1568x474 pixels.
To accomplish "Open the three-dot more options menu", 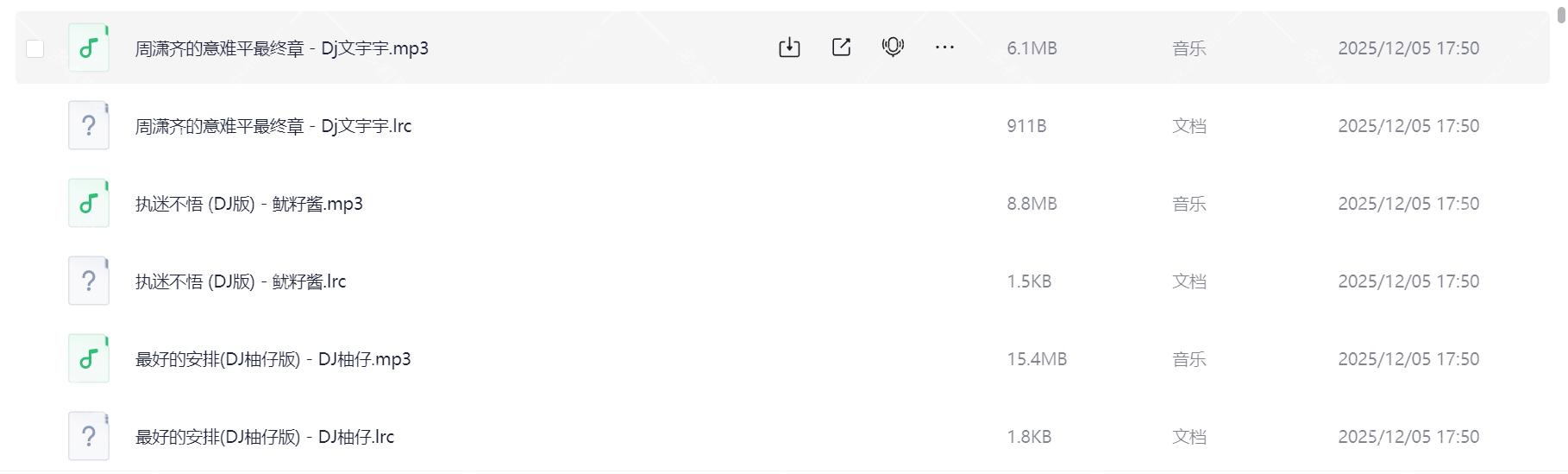I will pyautogui.click(x=944, y=47).
